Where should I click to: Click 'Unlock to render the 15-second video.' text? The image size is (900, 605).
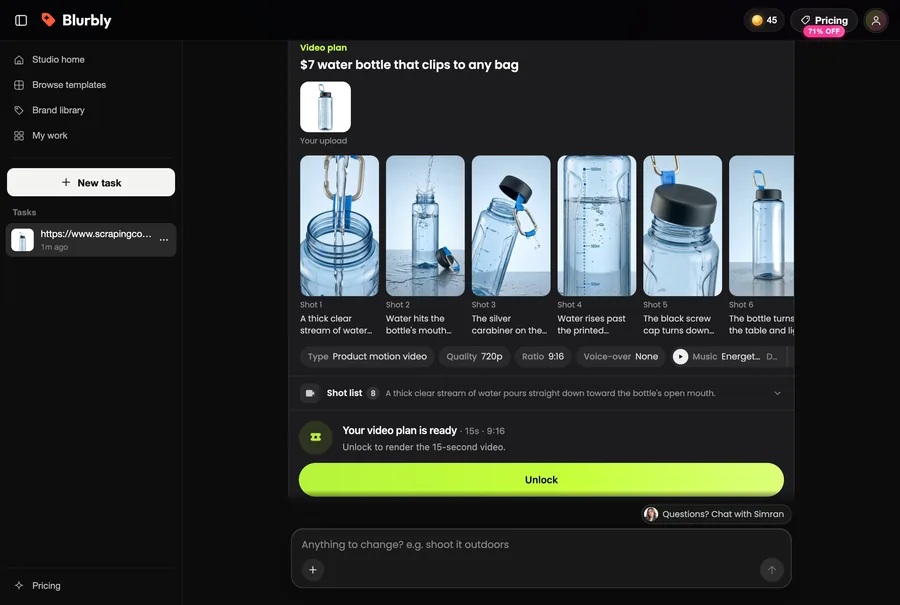coord(424,447)
